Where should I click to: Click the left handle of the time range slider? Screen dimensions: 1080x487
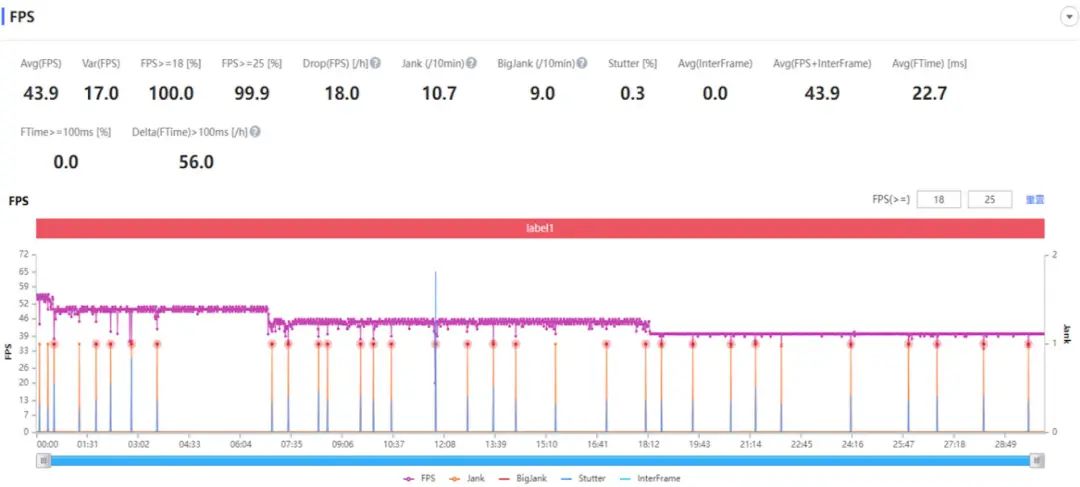[43, 460]
